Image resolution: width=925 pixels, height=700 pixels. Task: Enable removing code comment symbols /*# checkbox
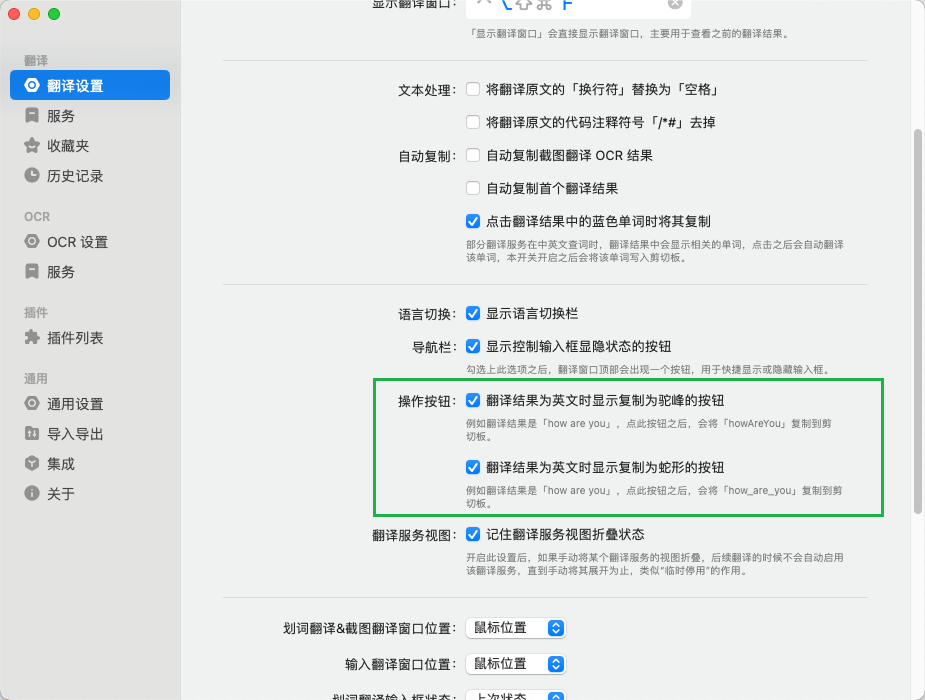tap(473, 122)
